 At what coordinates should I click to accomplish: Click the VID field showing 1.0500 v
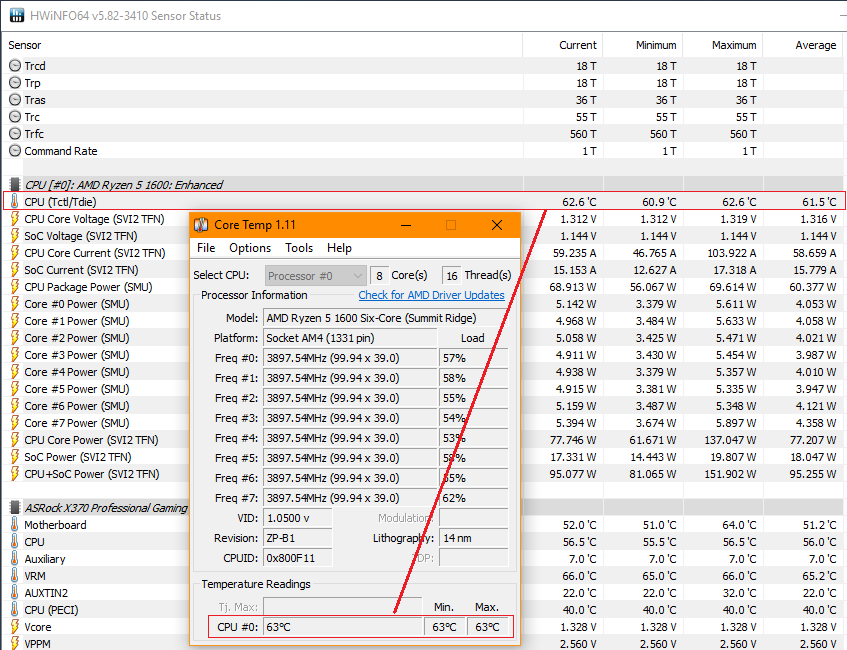(x=298, y=518)
